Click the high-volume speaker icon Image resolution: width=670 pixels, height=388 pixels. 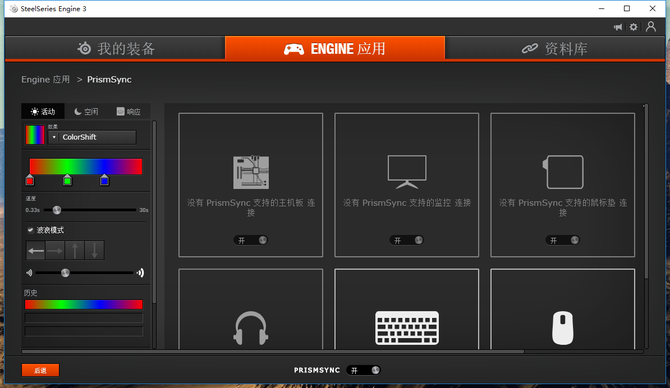140,273
